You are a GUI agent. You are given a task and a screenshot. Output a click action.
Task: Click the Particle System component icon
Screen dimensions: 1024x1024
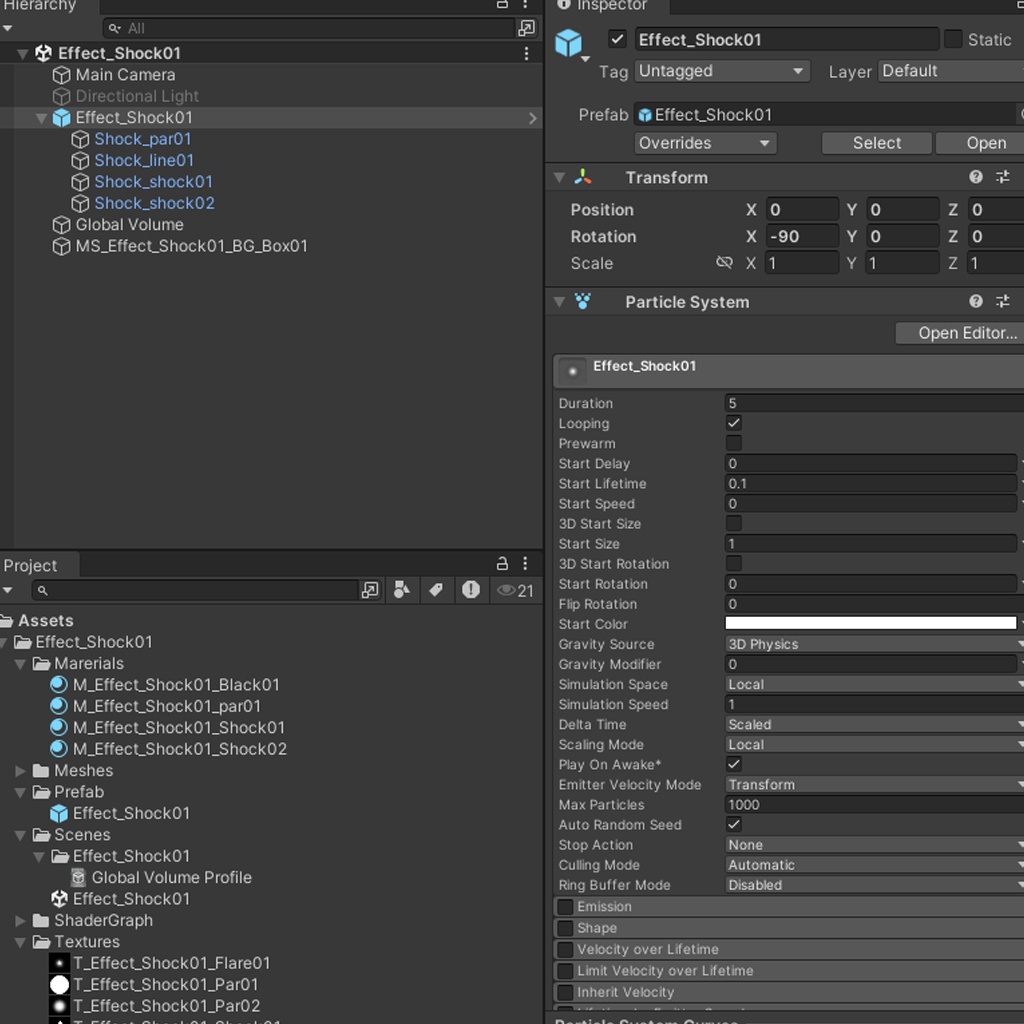point(583,301)
